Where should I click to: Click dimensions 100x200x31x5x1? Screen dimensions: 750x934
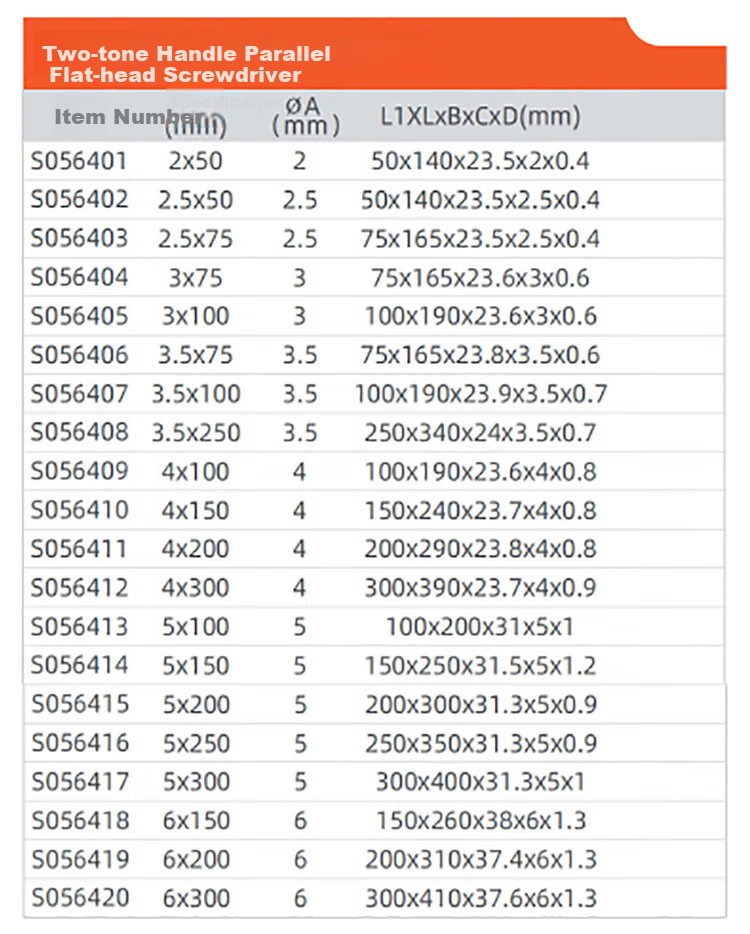click(480, 627)
